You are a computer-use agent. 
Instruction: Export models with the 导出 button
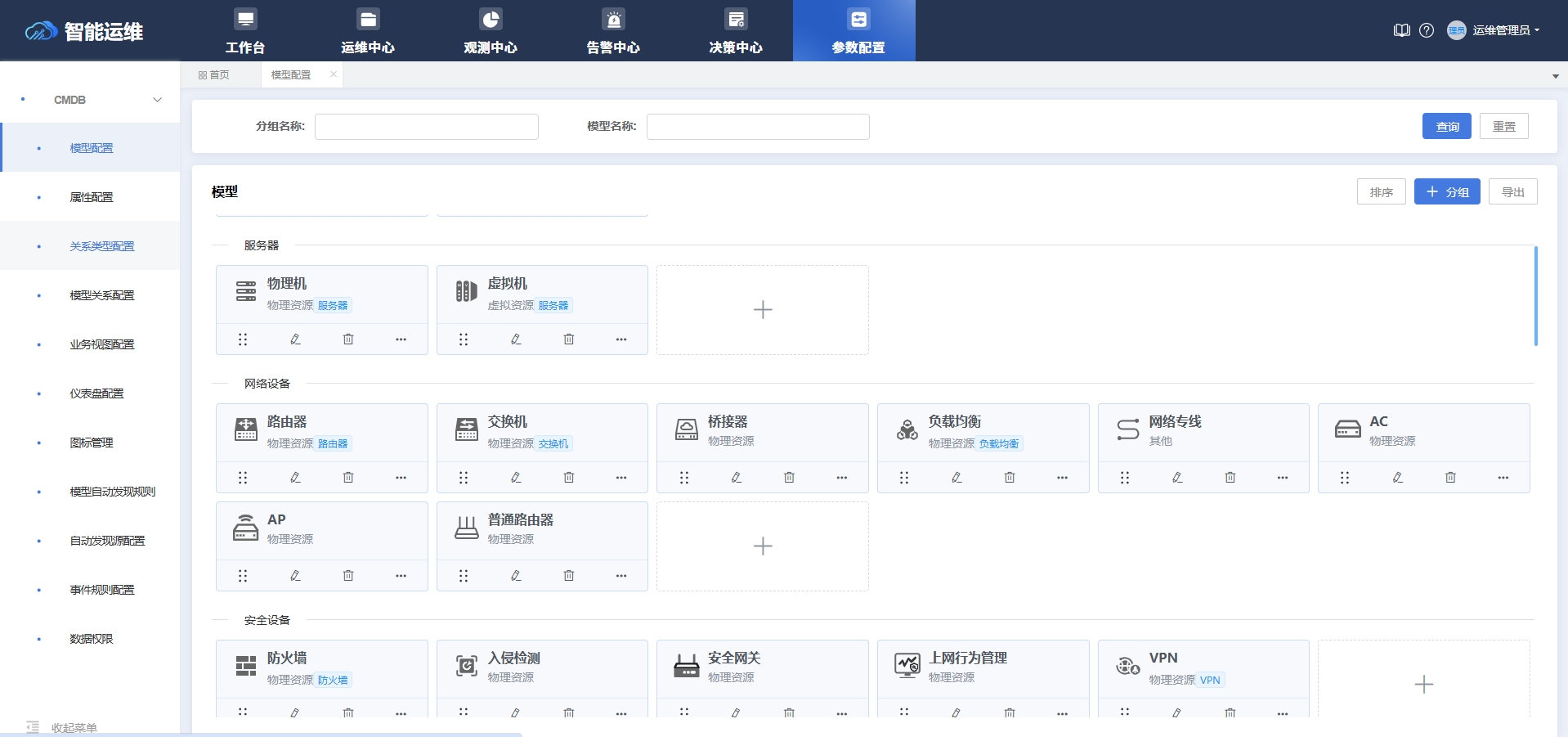pos(1512,191)
